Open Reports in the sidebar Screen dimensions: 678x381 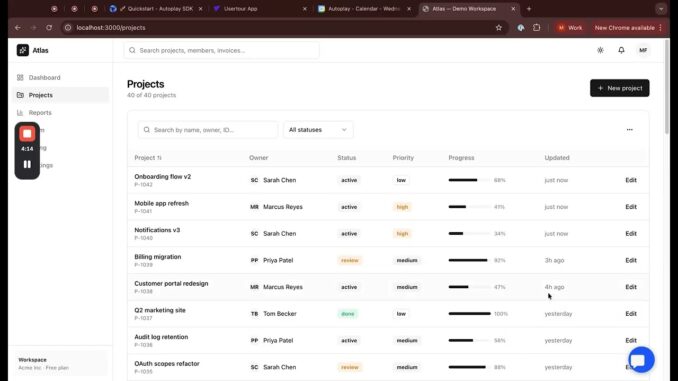click(61, 112)
